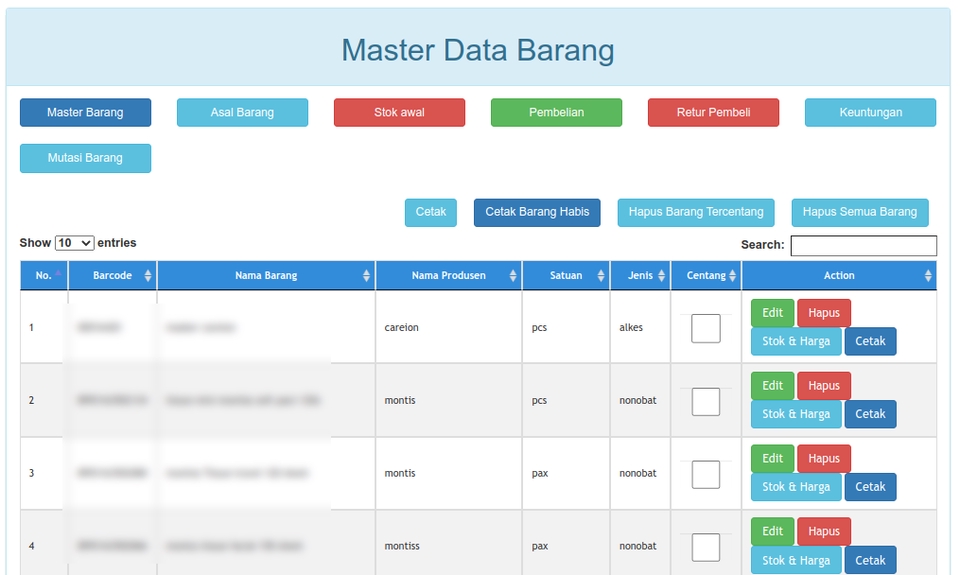960x575 pixels.
Task: Click Hapus Semua Barang button
Action: tap(860, 212)
